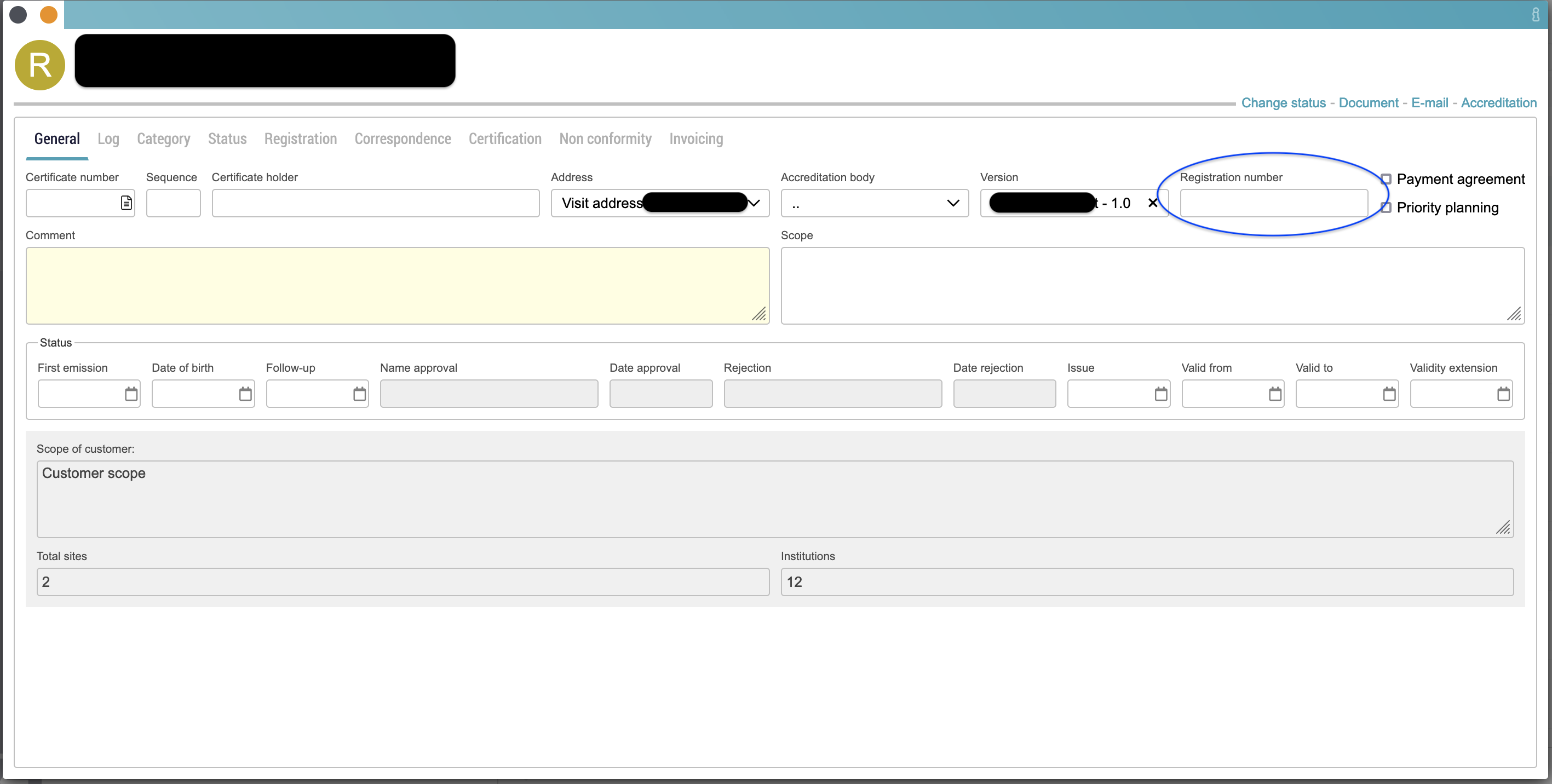This screenshot has height=784, width=1552.
Task: Click the E-mail link
Action: (x=1429, y=103)
